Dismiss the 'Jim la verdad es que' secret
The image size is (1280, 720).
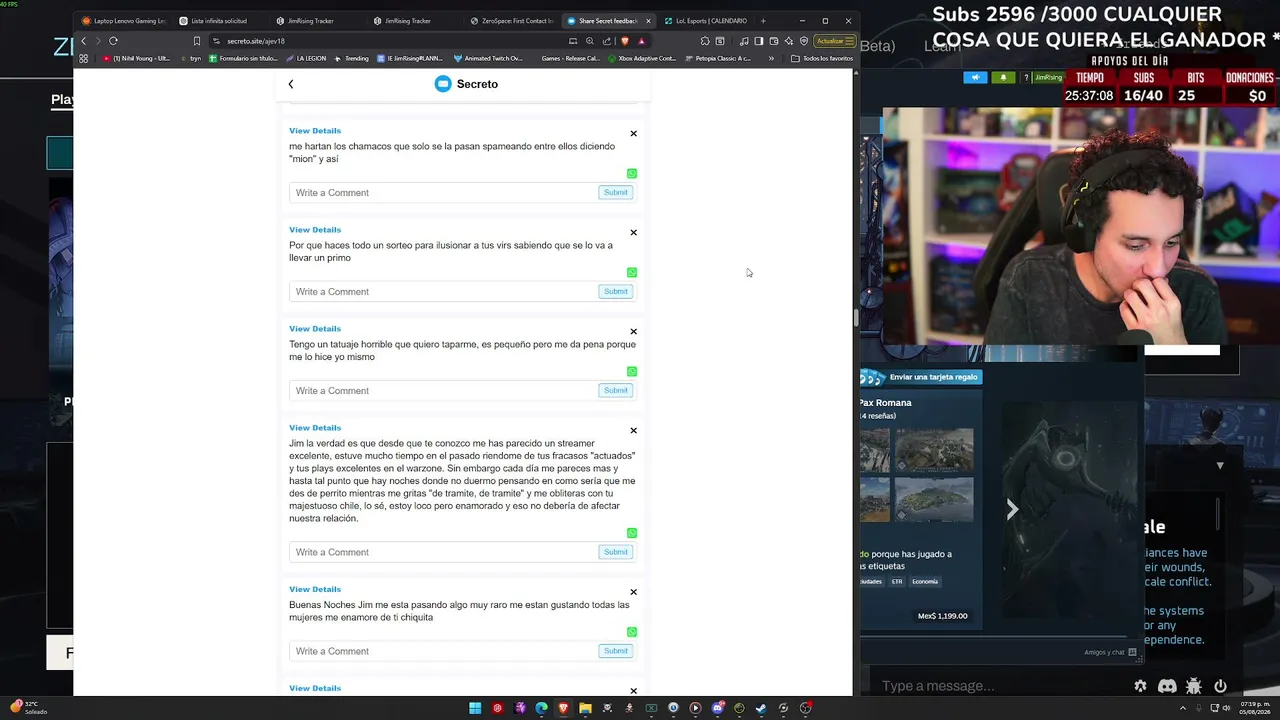click(633, 430)
